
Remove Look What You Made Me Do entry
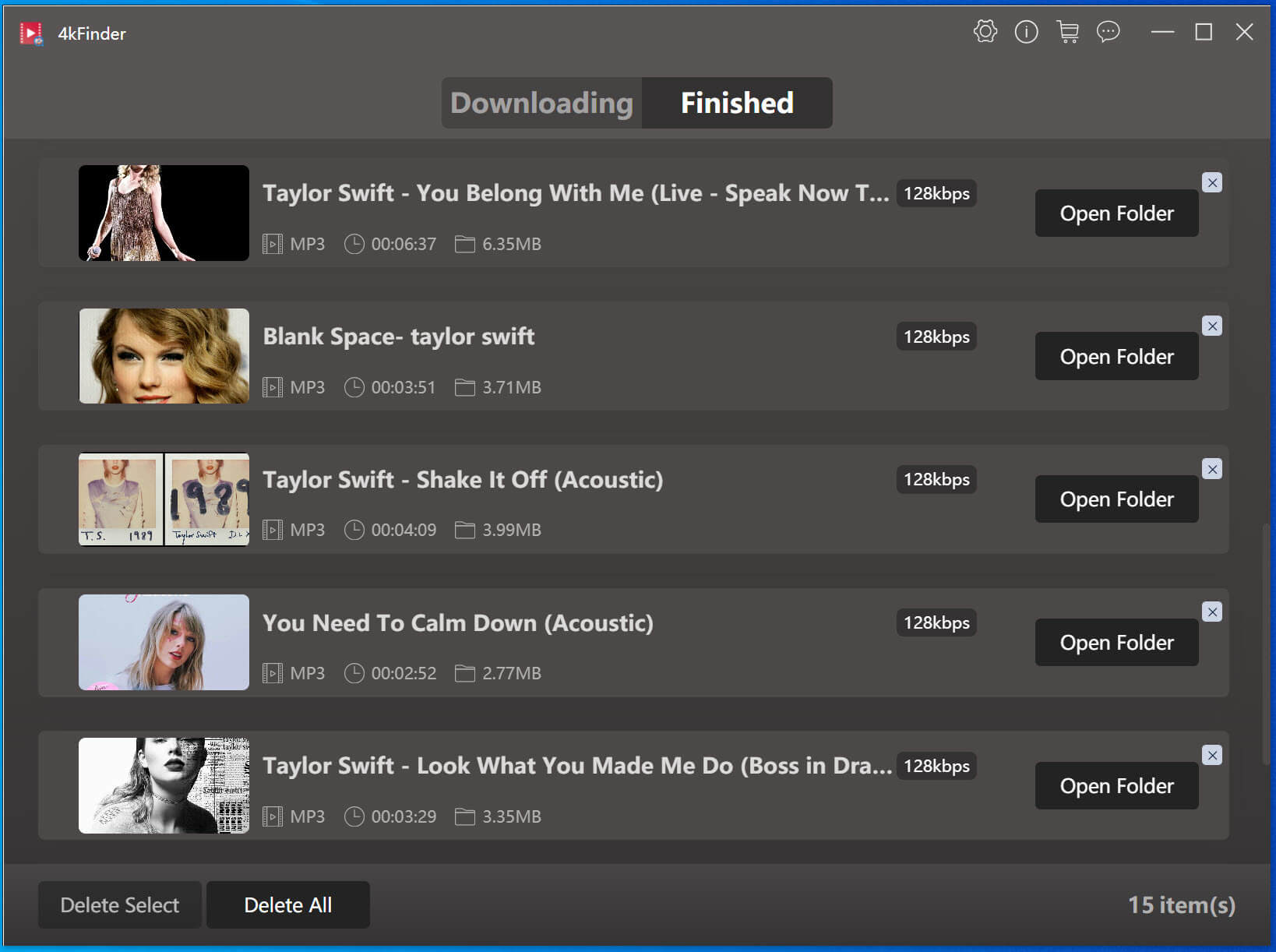(x=1212, y=755)
